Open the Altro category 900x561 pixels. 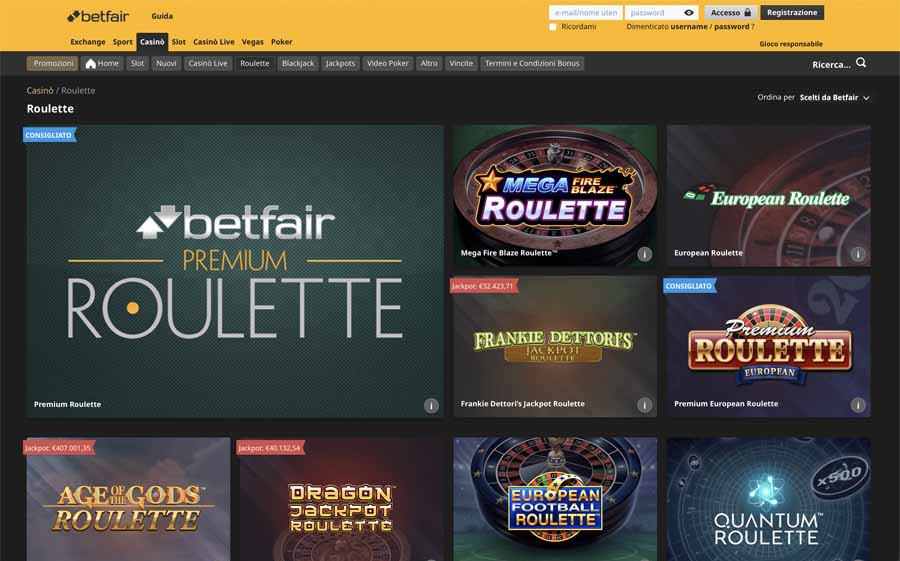click(x=429, y=63)
